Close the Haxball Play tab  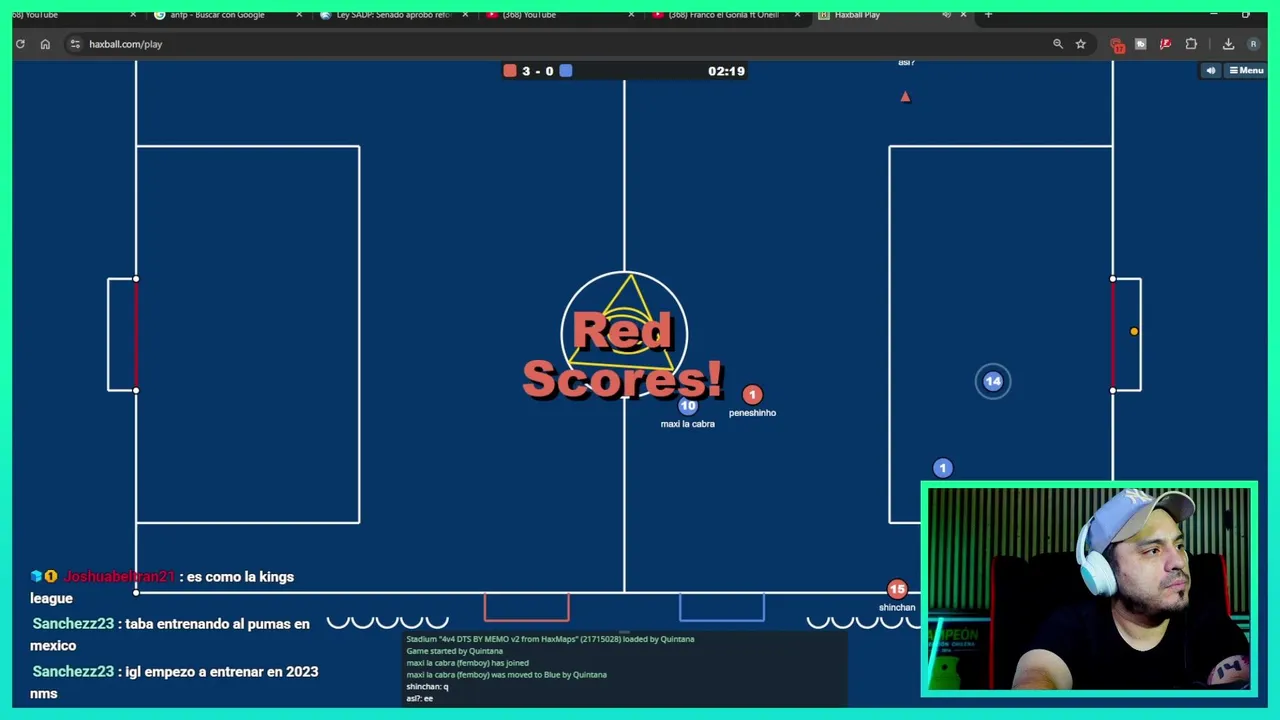963,15
